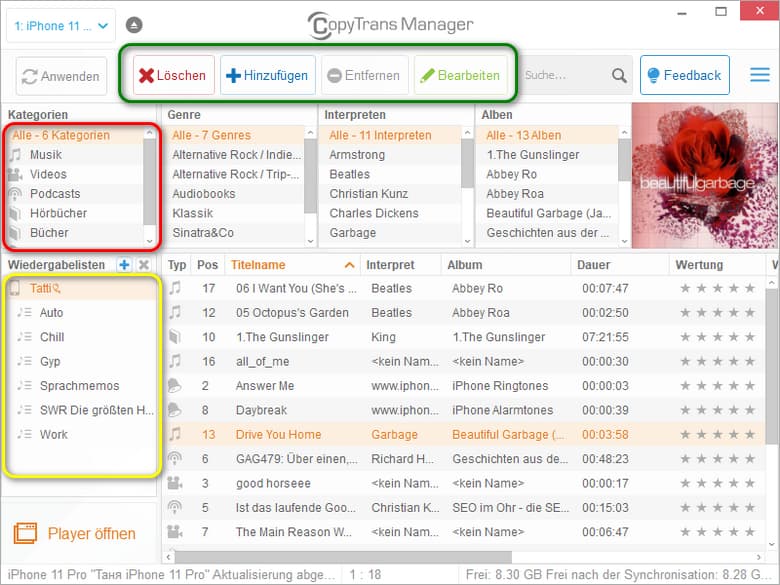Screen dimensions: 780x585
Task: Select Alle - 6 Kategorien
Action: point(76,135)
